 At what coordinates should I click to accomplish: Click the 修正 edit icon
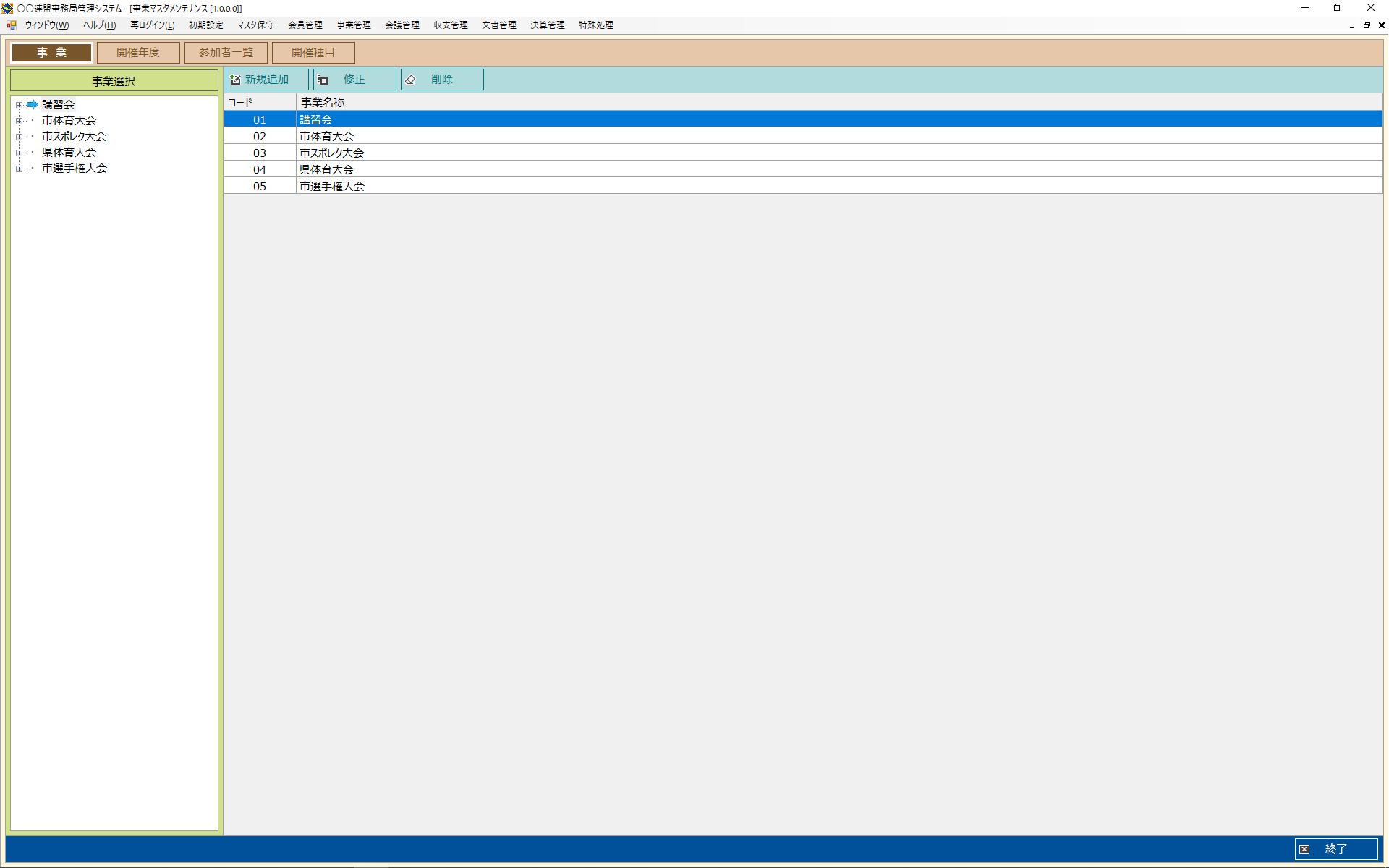point(323,80)
